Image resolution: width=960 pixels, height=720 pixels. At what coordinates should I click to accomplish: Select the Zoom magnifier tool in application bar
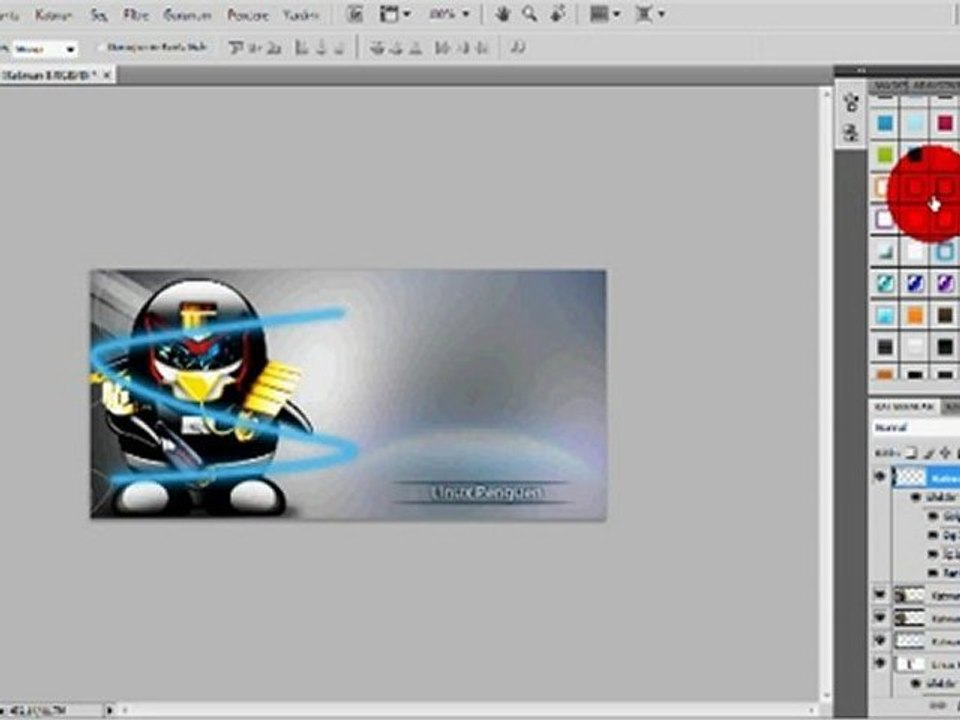[x=530, y=14]
